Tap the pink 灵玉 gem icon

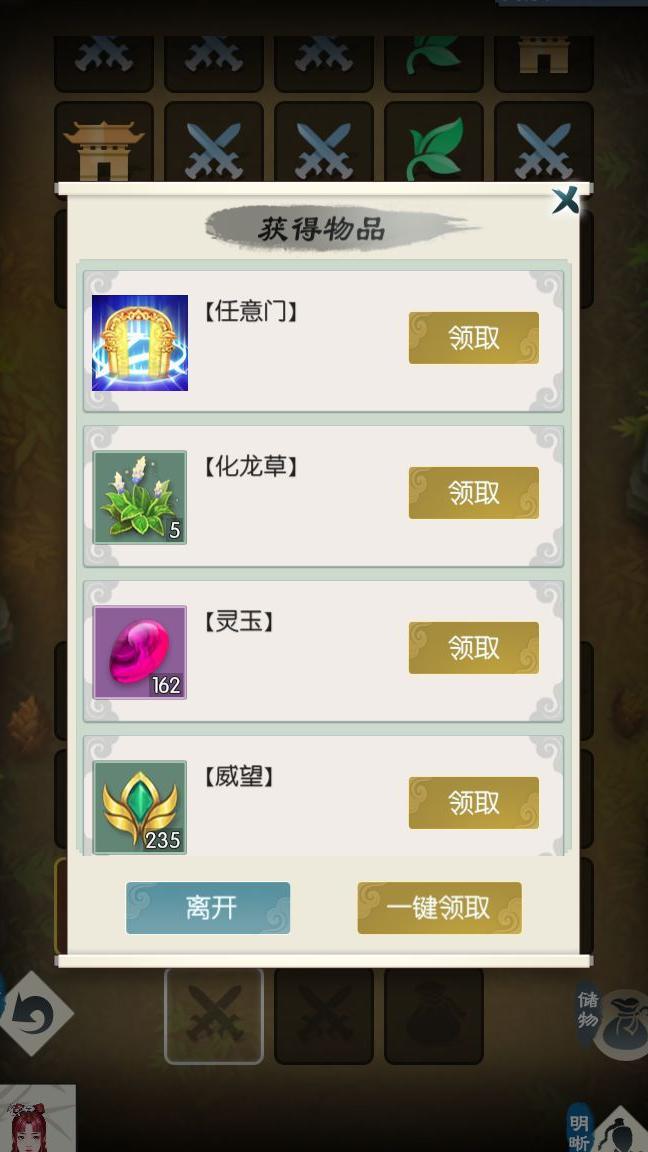point(140,652)
